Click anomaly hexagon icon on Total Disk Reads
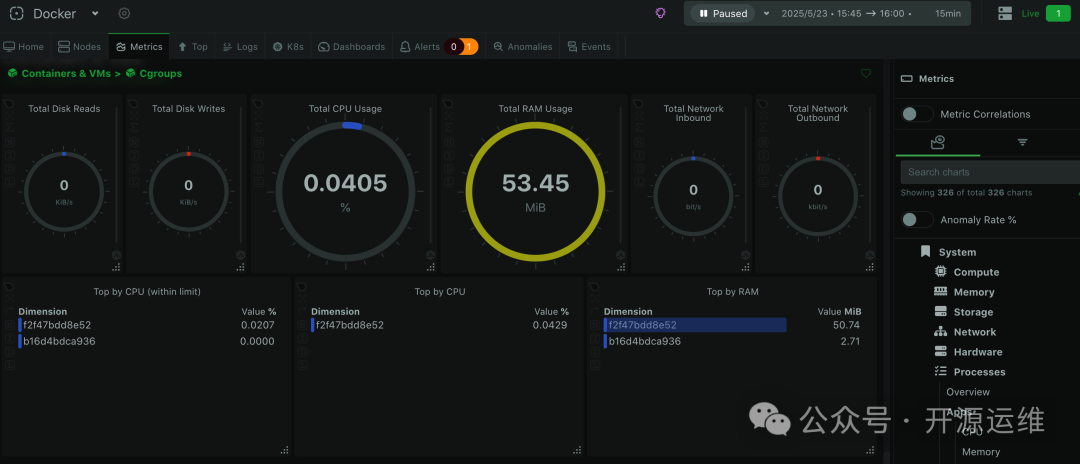 pyautogui.click(x=116, y=255)
